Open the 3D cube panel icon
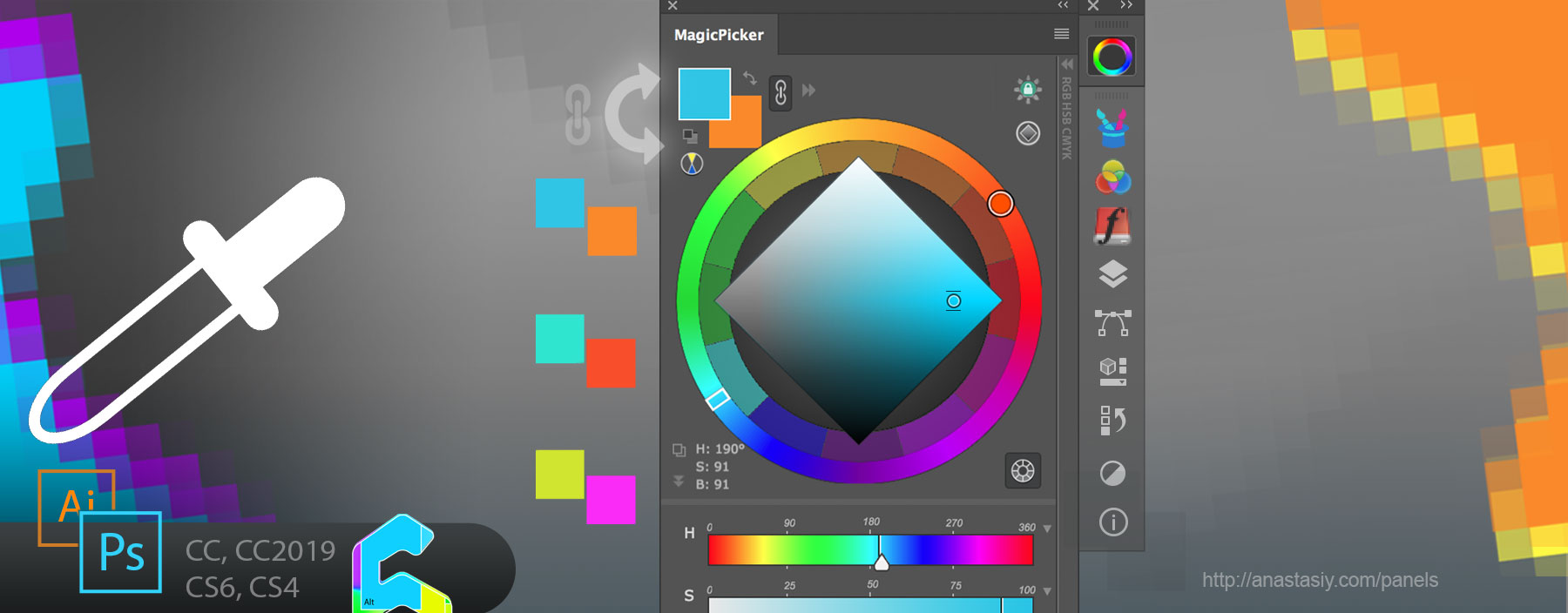 1112,372
